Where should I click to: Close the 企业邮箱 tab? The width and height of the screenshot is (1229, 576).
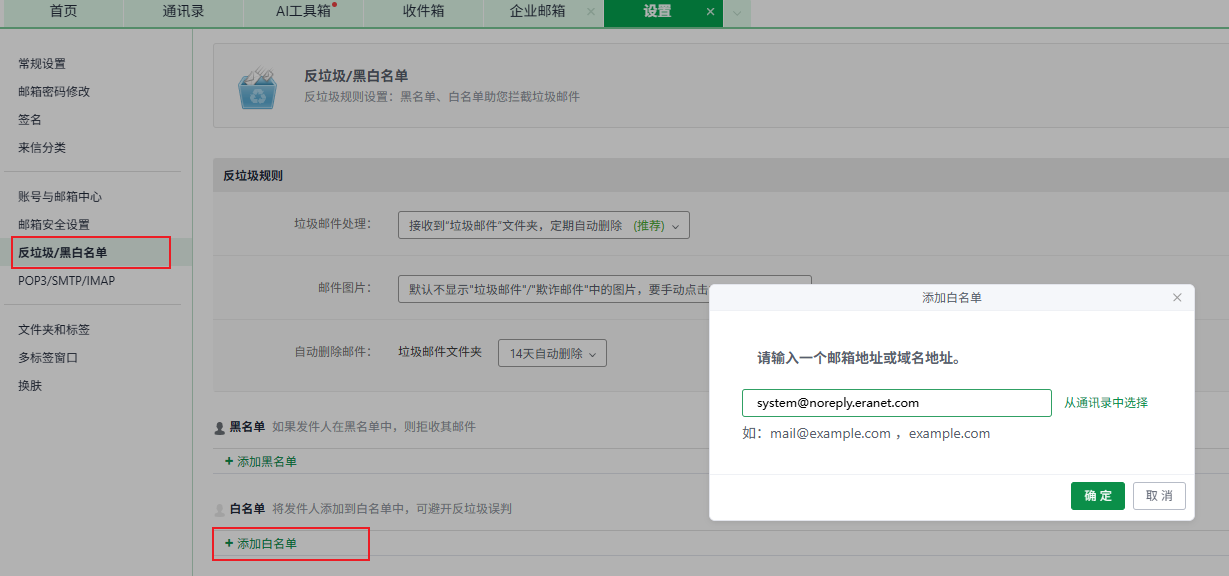590,12
